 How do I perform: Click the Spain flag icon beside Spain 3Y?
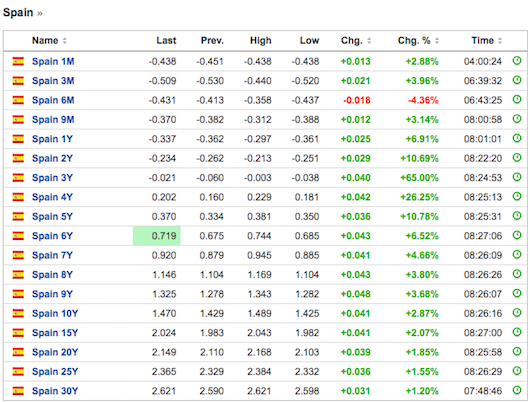click(18, 178)
